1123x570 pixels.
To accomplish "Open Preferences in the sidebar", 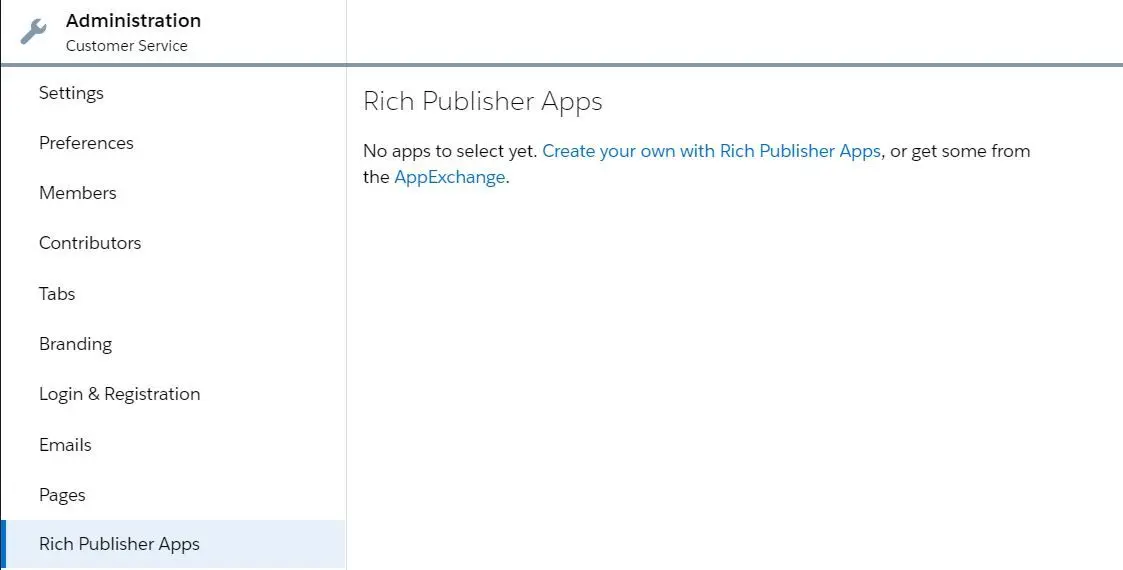I will [86, 143].
